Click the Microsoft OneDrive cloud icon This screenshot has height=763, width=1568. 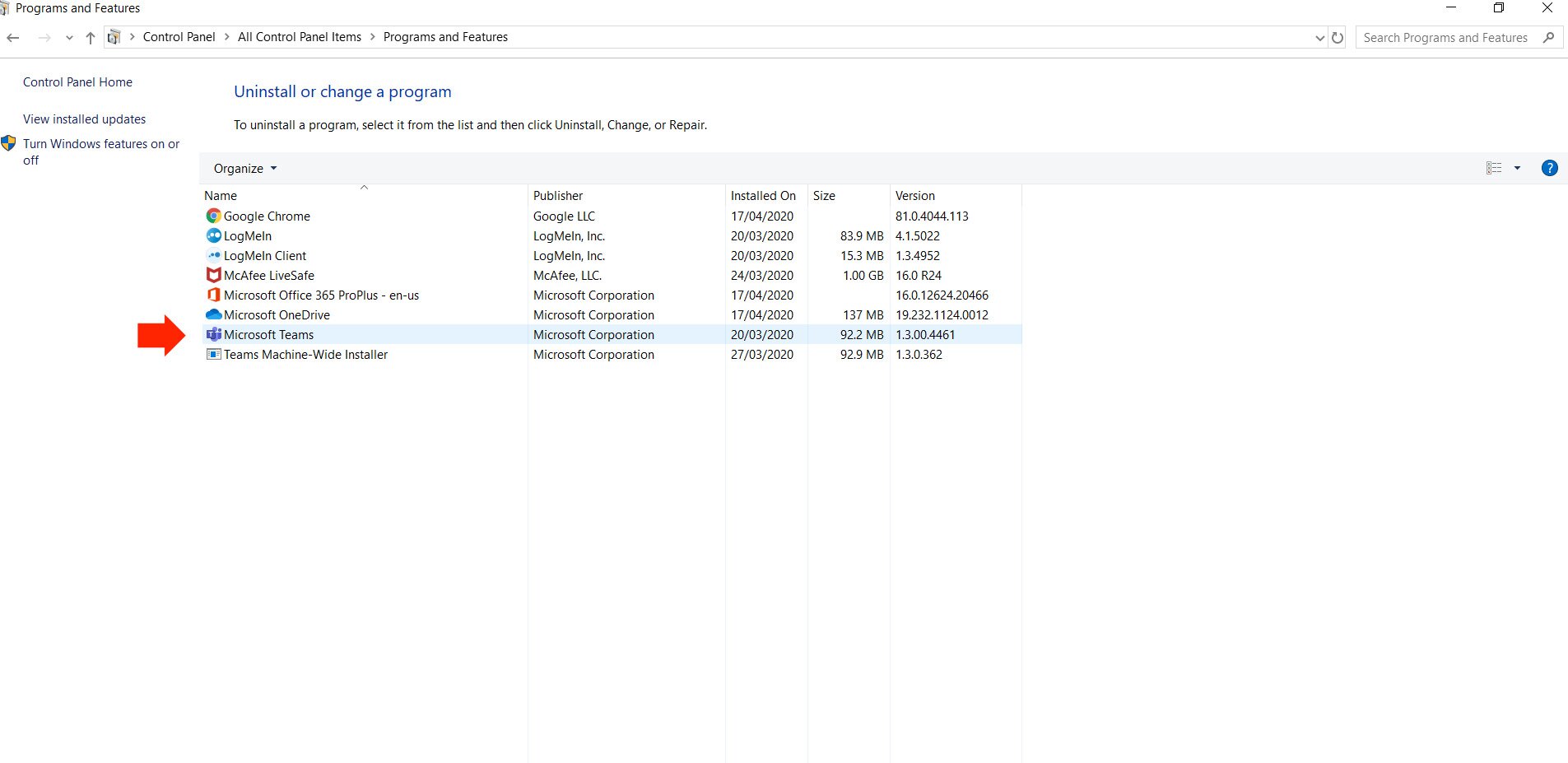[x=213, y=314]
